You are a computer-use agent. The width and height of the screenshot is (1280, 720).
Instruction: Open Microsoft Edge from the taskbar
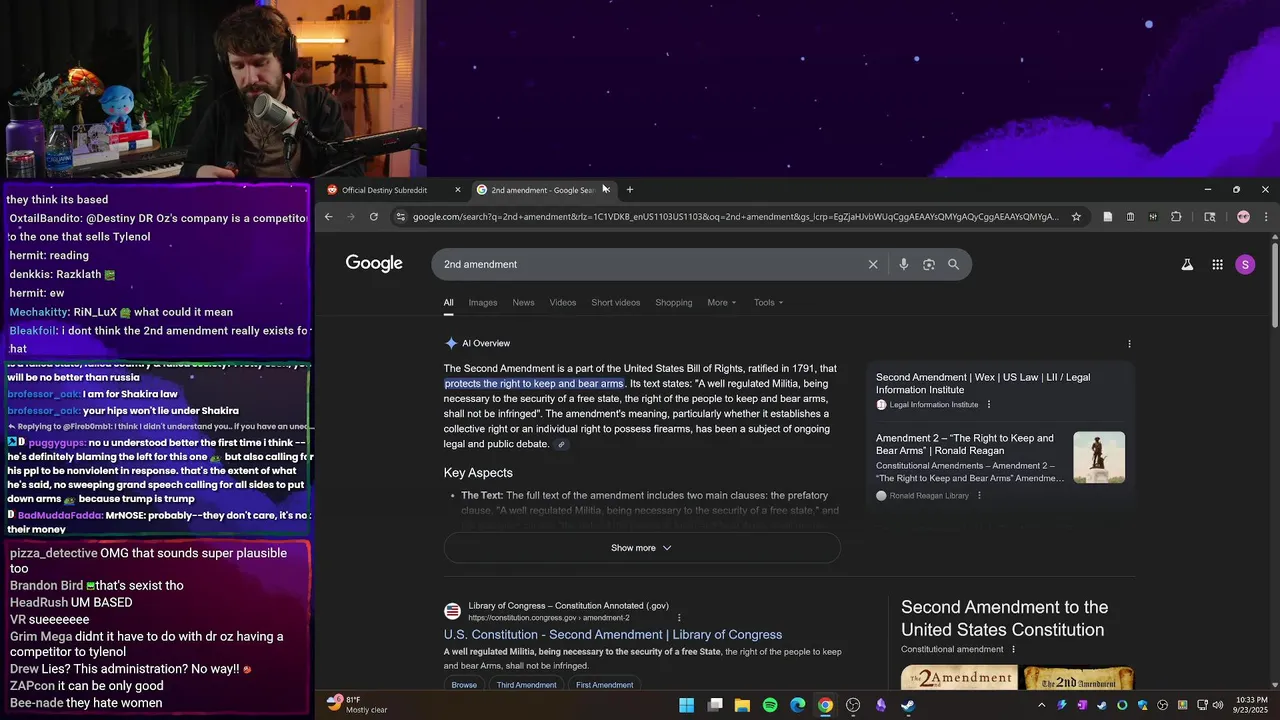798,705
